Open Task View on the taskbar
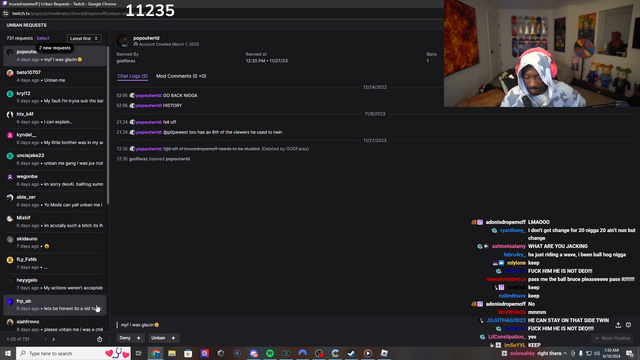This screenshot has width=640, height=360. [x=138, y=353]
